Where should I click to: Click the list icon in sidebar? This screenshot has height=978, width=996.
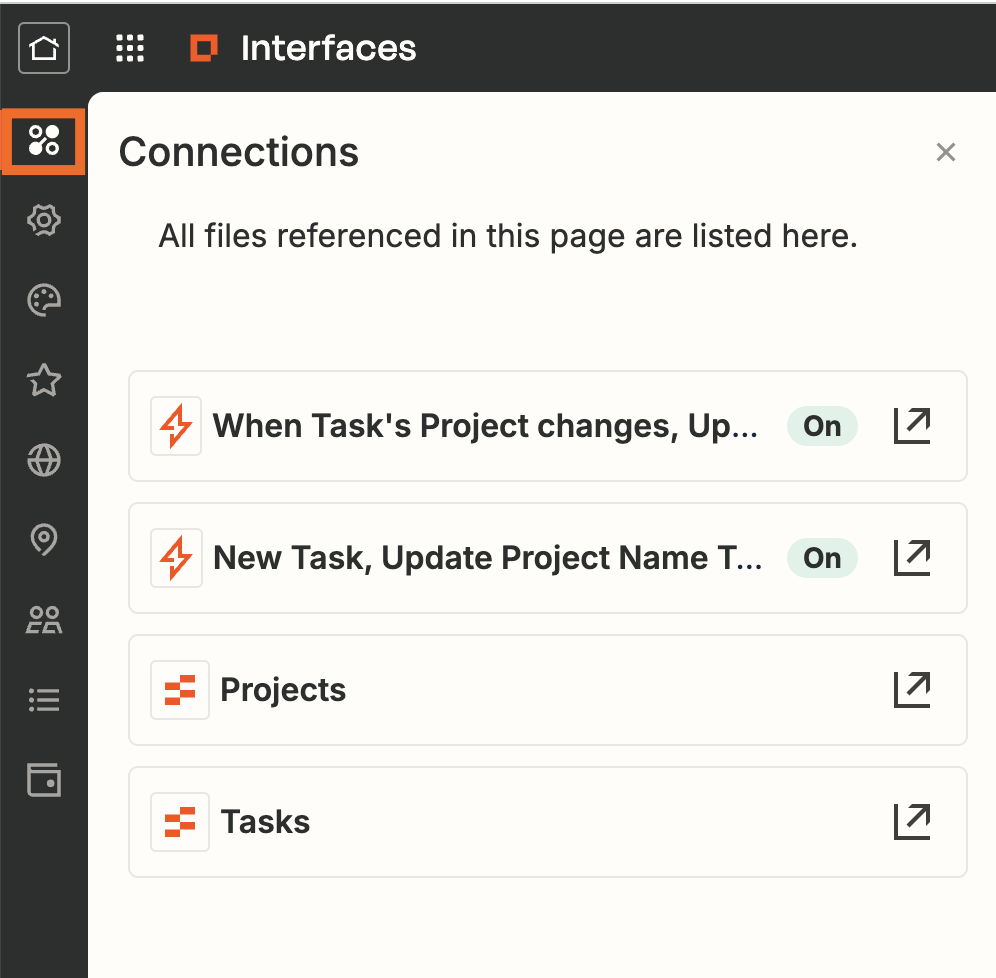[x=44, y=700]
